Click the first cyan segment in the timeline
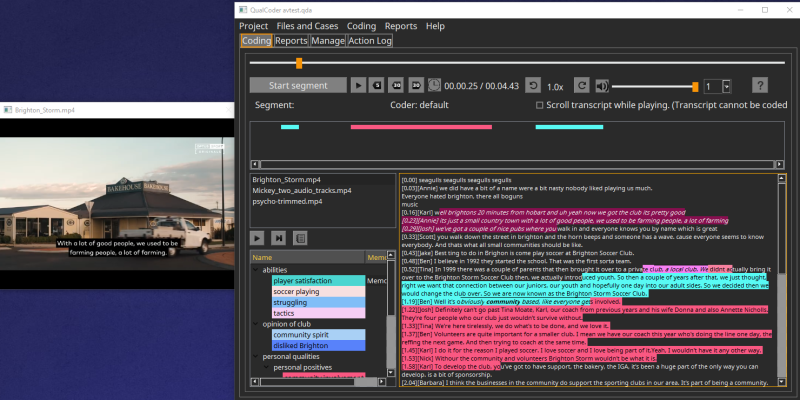The width and height of the screenshot is (800, 400). pos(290,127)
